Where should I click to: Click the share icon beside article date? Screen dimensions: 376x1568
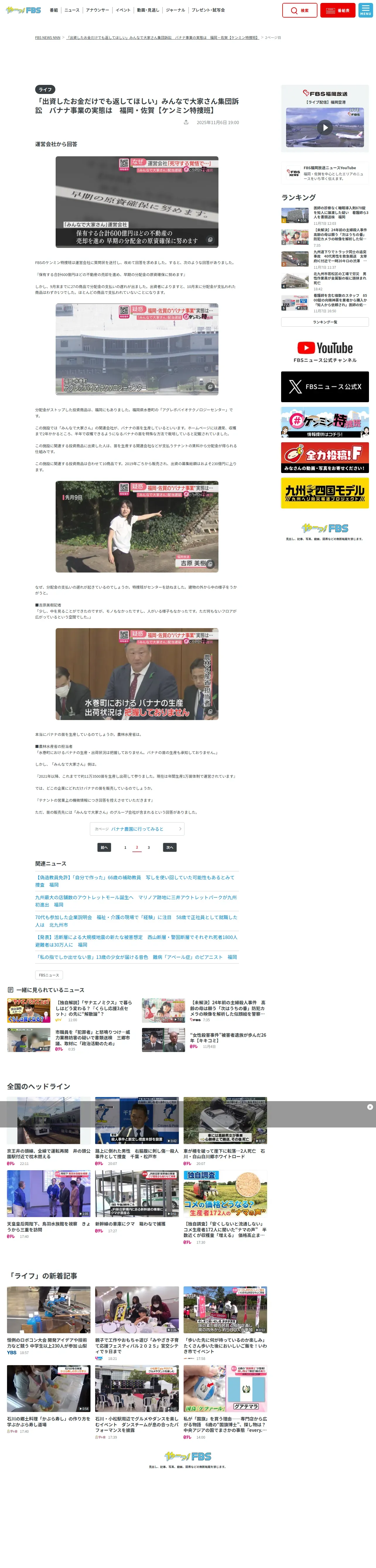click(186, 122)
